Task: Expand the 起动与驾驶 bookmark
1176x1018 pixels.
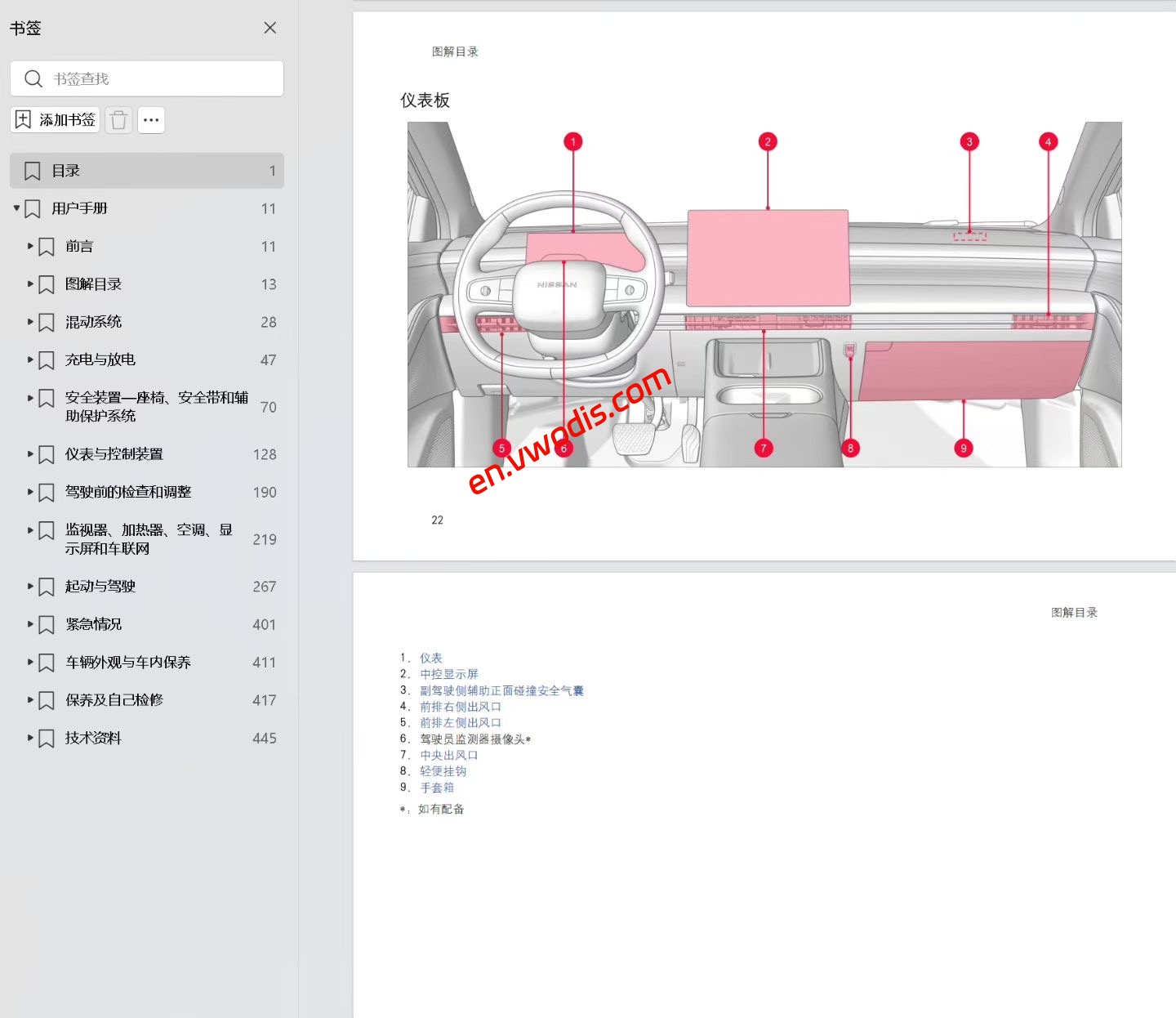Action: click(x=29, y=587)
